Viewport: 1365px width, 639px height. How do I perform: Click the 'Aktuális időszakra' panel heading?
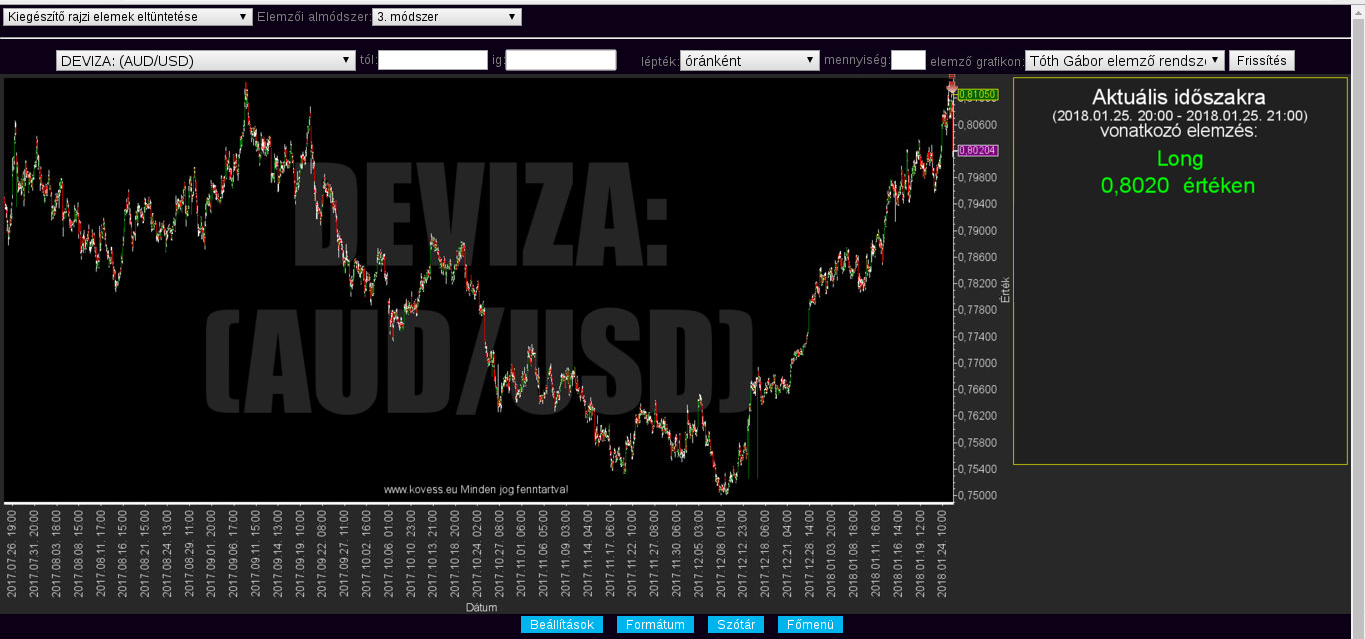pyautogui.click(x=1179, y=98)
